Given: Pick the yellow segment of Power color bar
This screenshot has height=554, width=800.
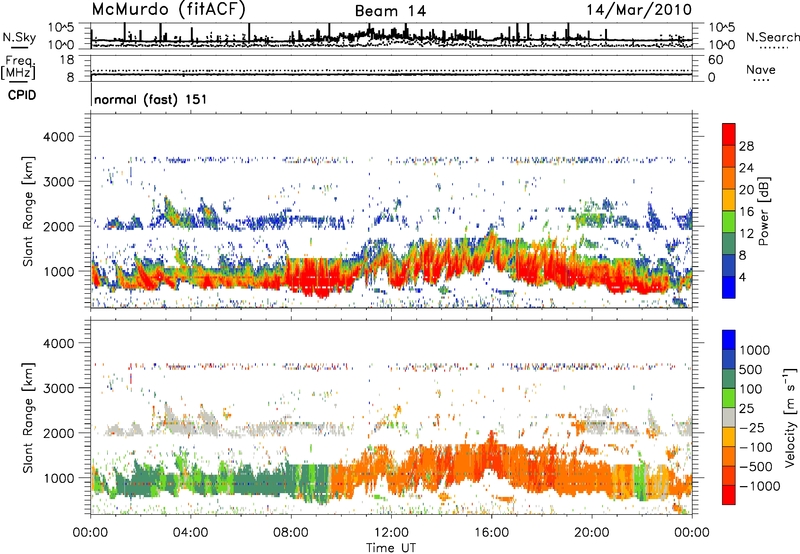Looking at the screenshot, I should click(x=729, y=200).
